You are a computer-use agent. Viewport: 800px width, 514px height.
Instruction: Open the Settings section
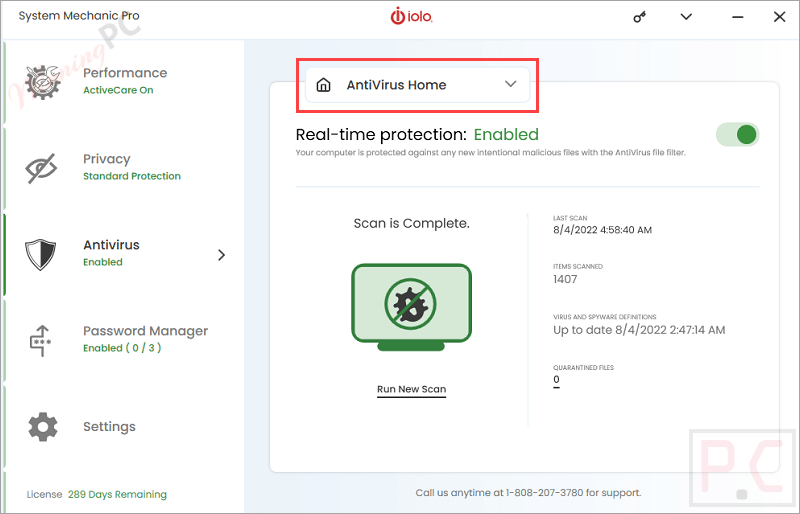124,427
